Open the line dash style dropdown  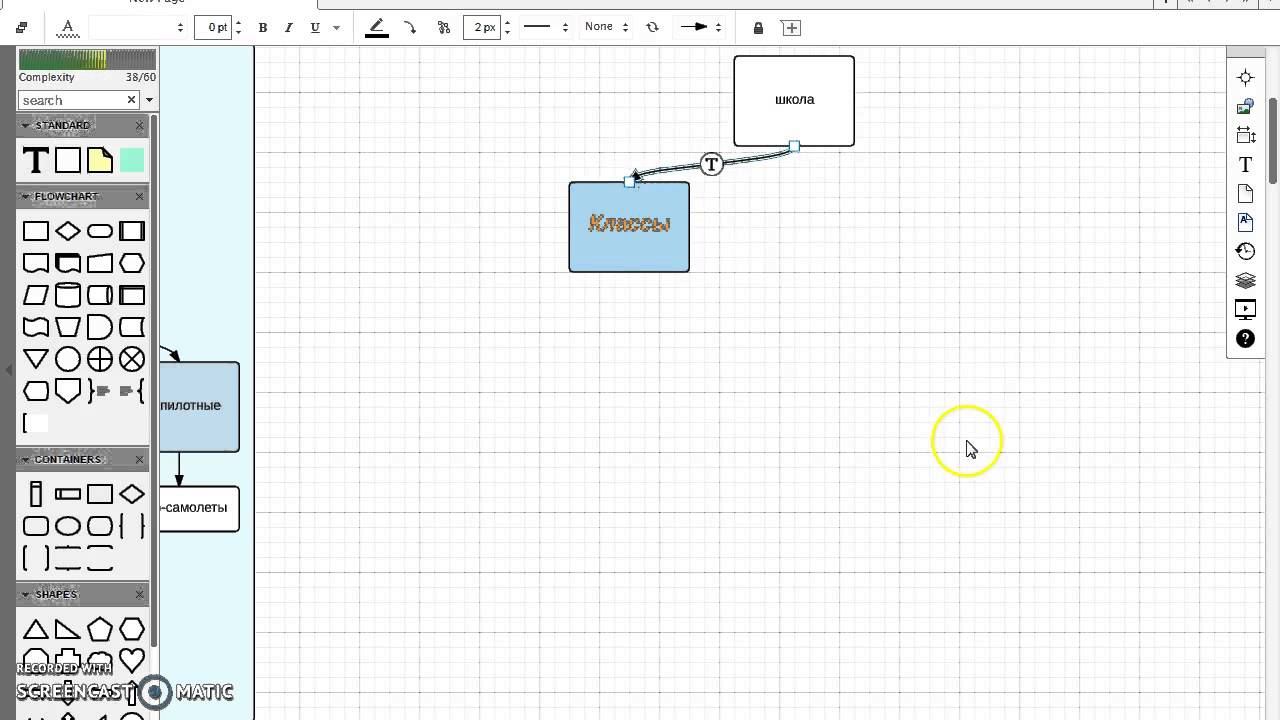coord(546,28)
